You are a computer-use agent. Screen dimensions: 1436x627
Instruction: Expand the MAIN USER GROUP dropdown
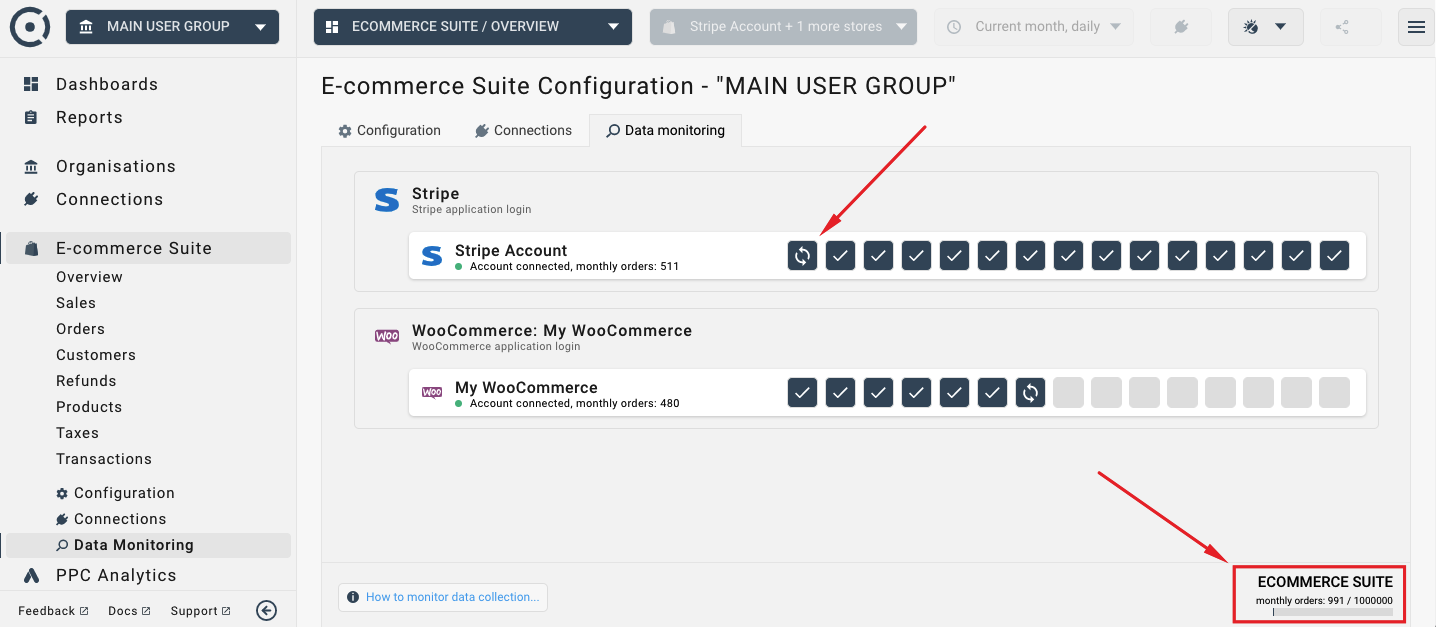(x=172, y=27)
